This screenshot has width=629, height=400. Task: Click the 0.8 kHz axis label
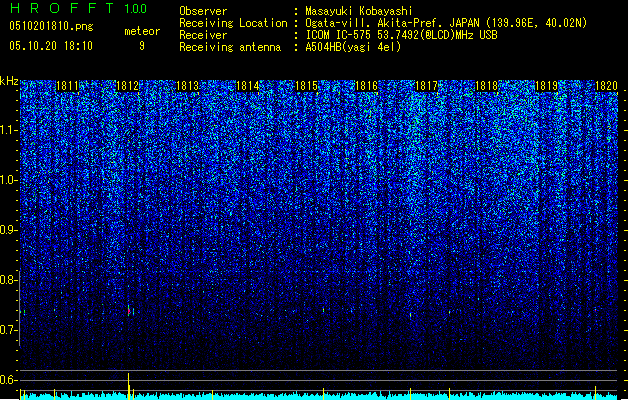tap(9, 280)
